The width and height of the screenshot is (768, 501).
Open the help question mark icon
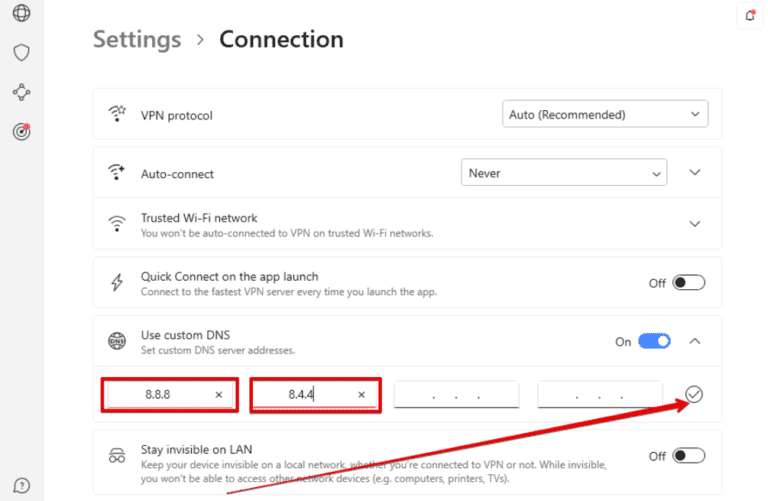coord(21,485)
